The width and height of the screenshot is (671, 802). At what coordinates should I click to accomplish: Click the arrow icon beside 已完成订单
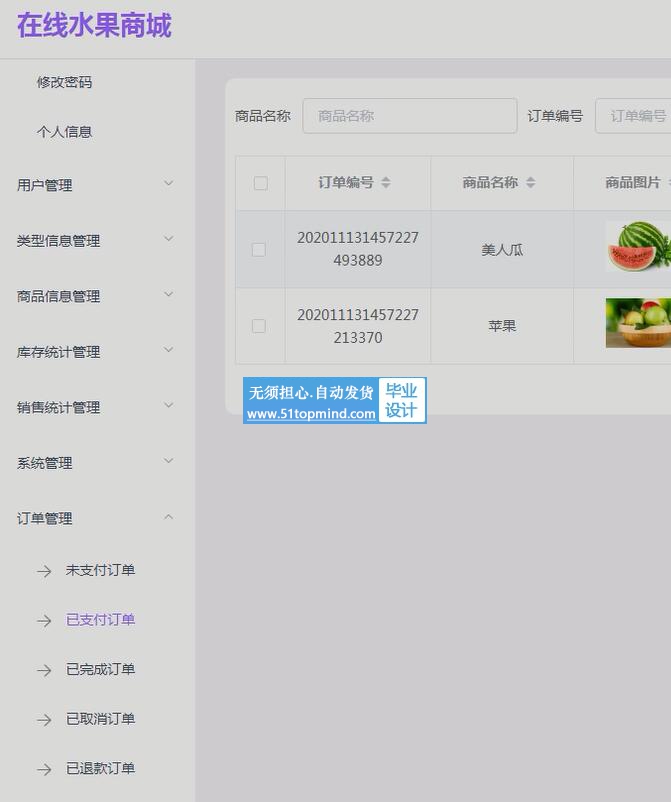pos(44,670)
